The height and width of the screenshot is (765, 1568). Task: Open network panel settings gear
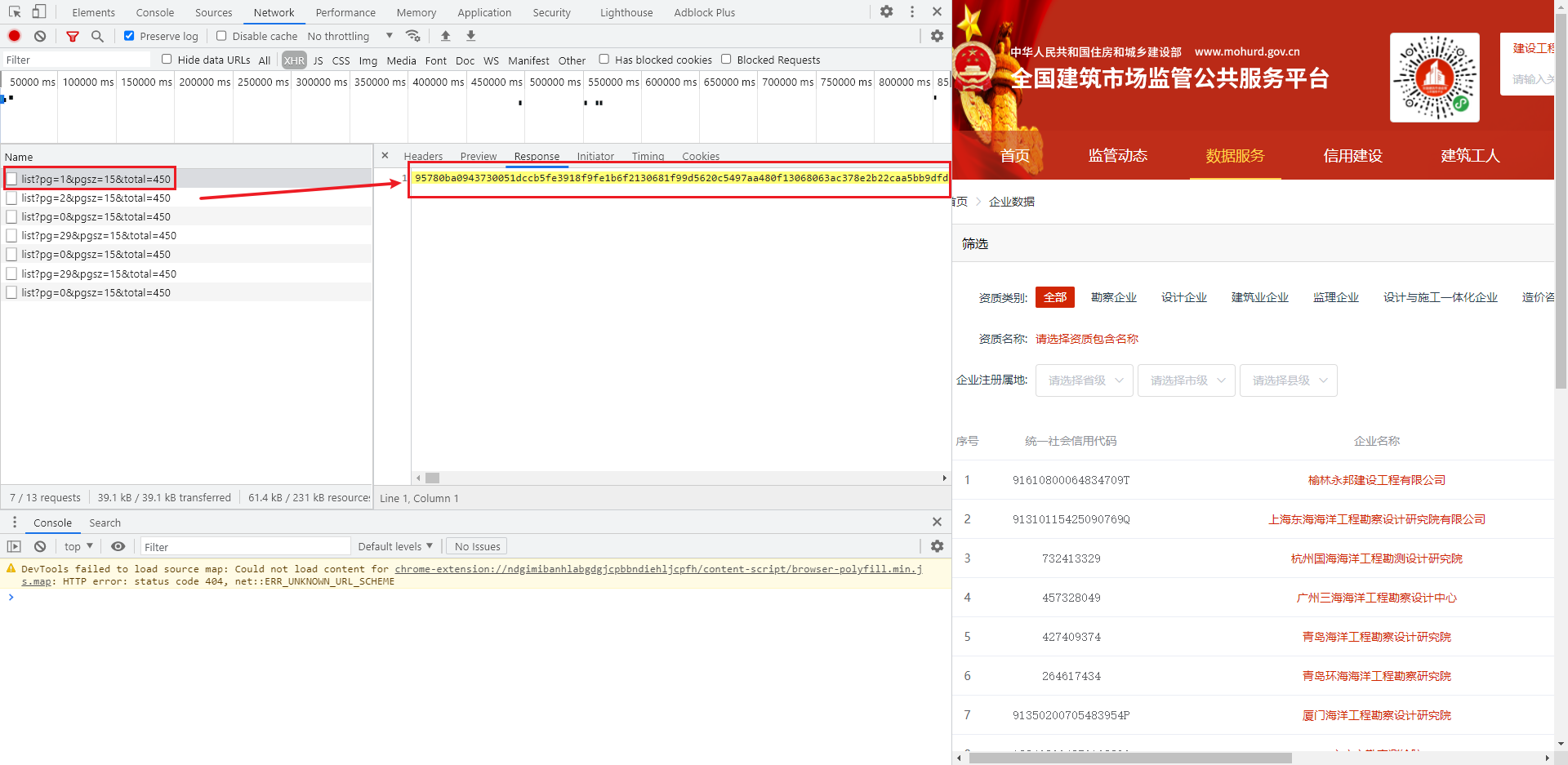click(937, 36)
